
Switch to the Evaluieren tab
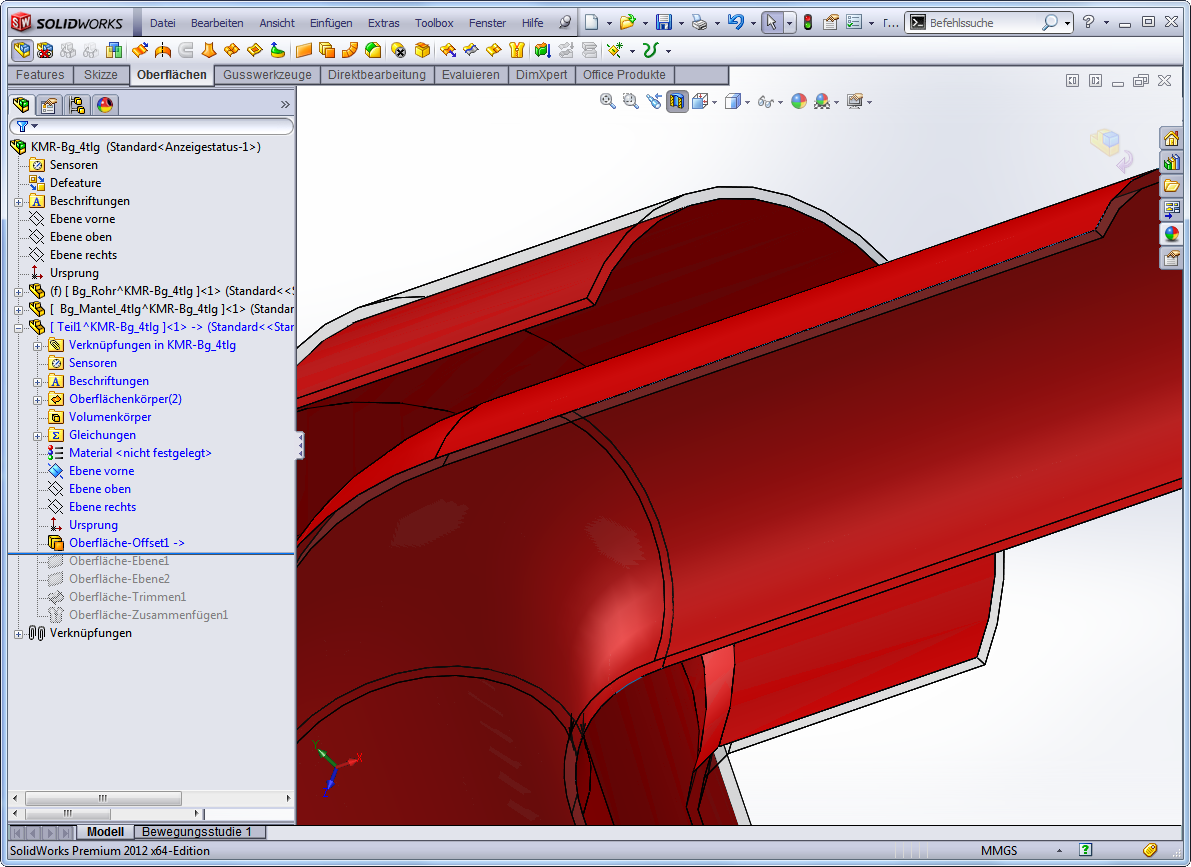[x=470, y=75]
